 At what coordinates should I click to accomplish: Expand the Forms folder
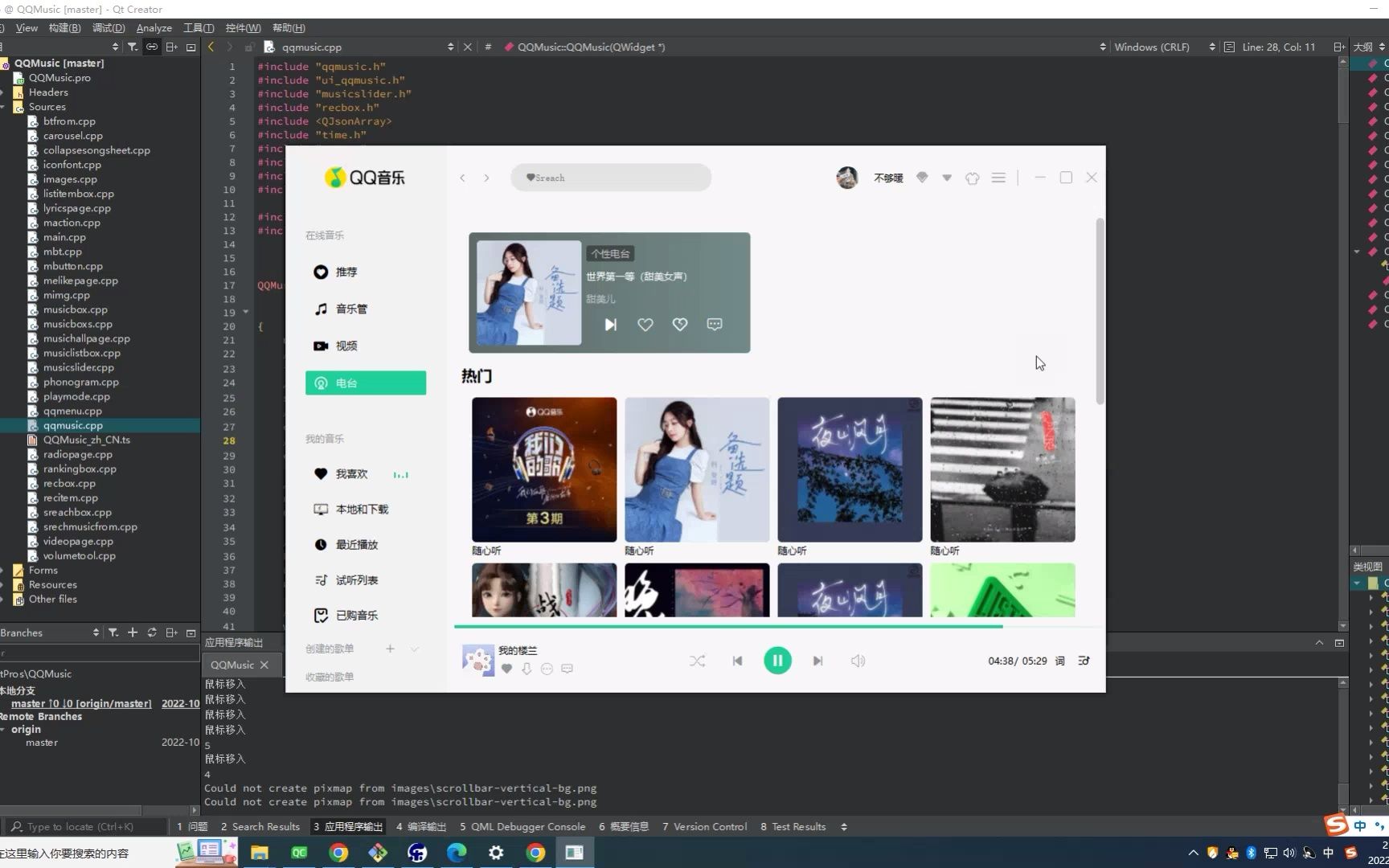click(3, 570)
